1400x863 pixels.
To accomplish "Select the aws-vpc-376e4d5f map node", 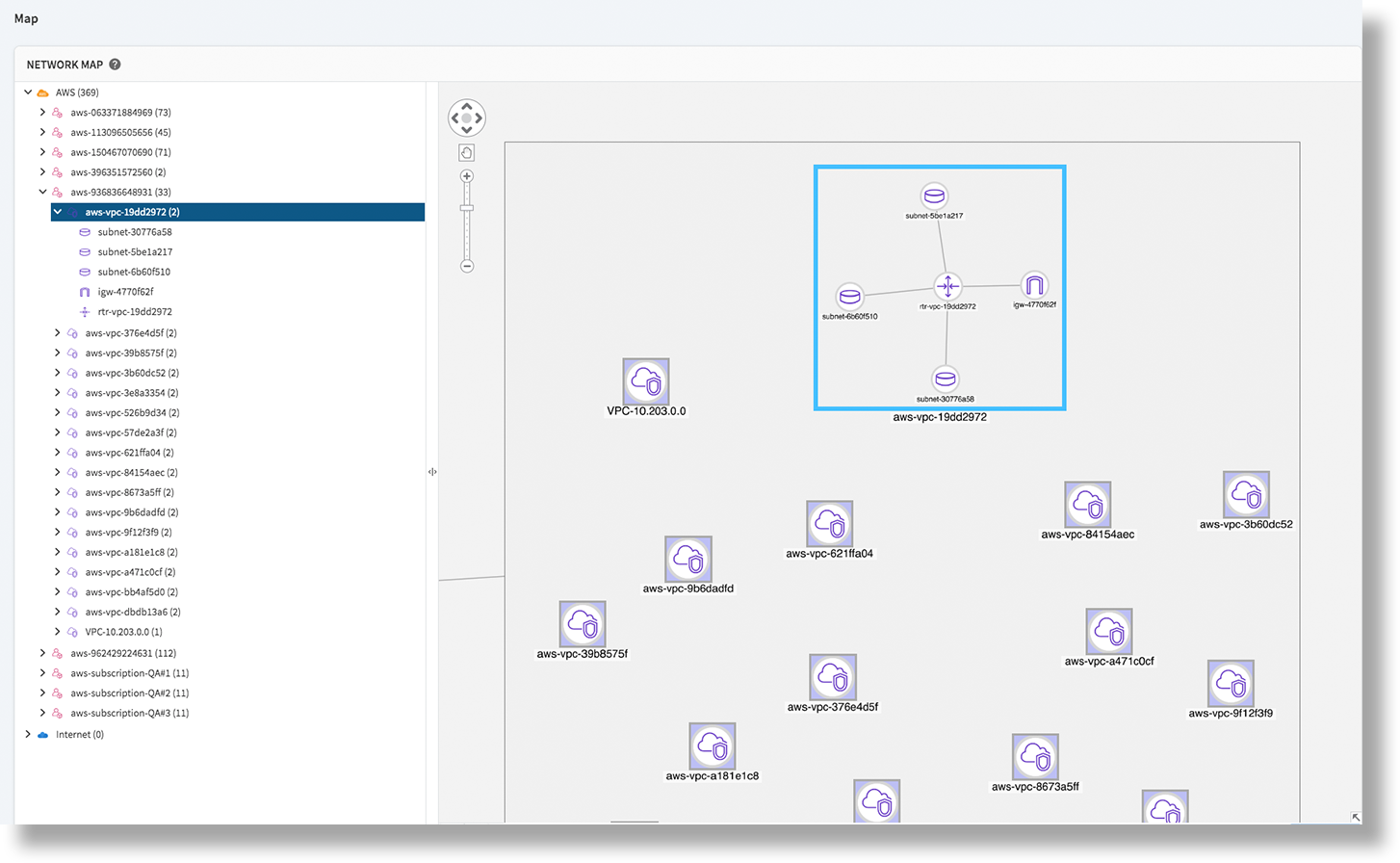I will tap(833, 677).
